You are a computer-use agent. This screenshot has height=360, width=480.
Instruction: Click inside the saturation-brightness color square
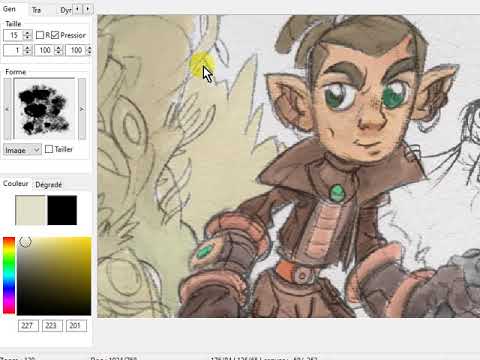pos(54,276)
